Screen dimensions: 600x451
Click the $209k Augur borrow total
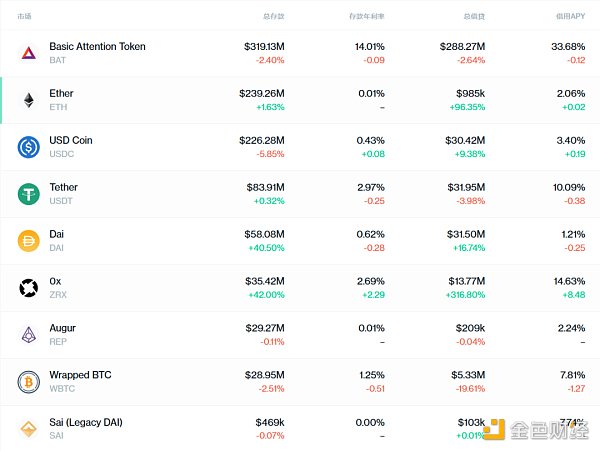[470, 328]
